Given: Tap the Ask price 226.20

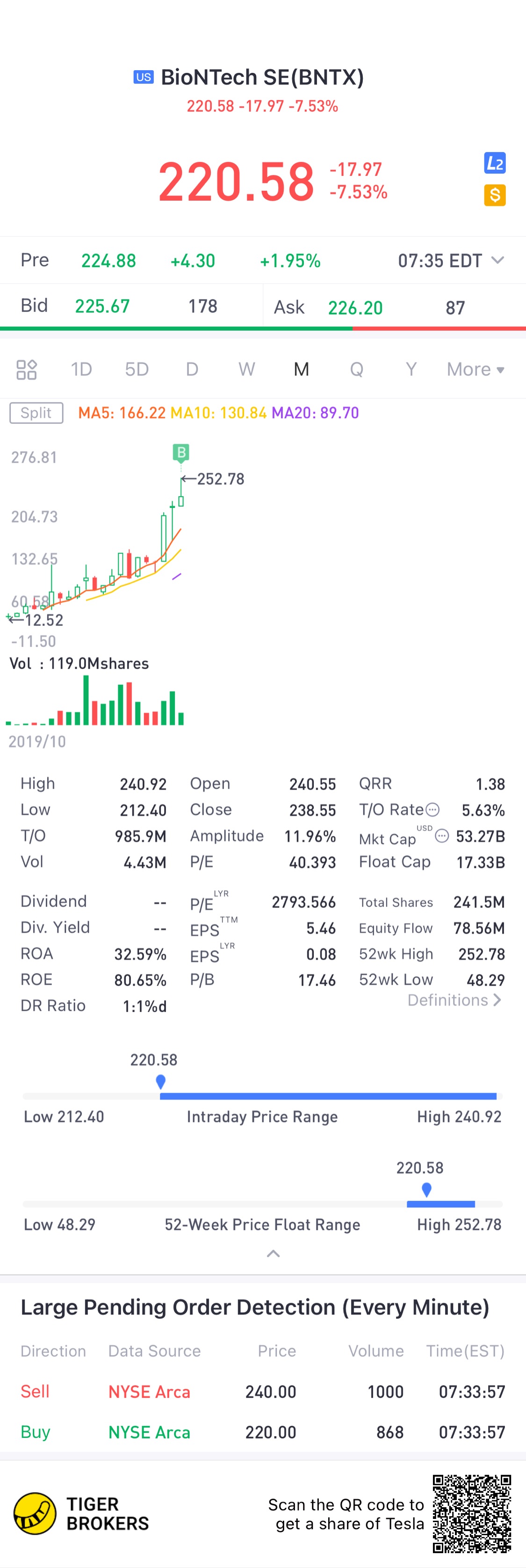Looking at the screenshot, I should [356, 308].
